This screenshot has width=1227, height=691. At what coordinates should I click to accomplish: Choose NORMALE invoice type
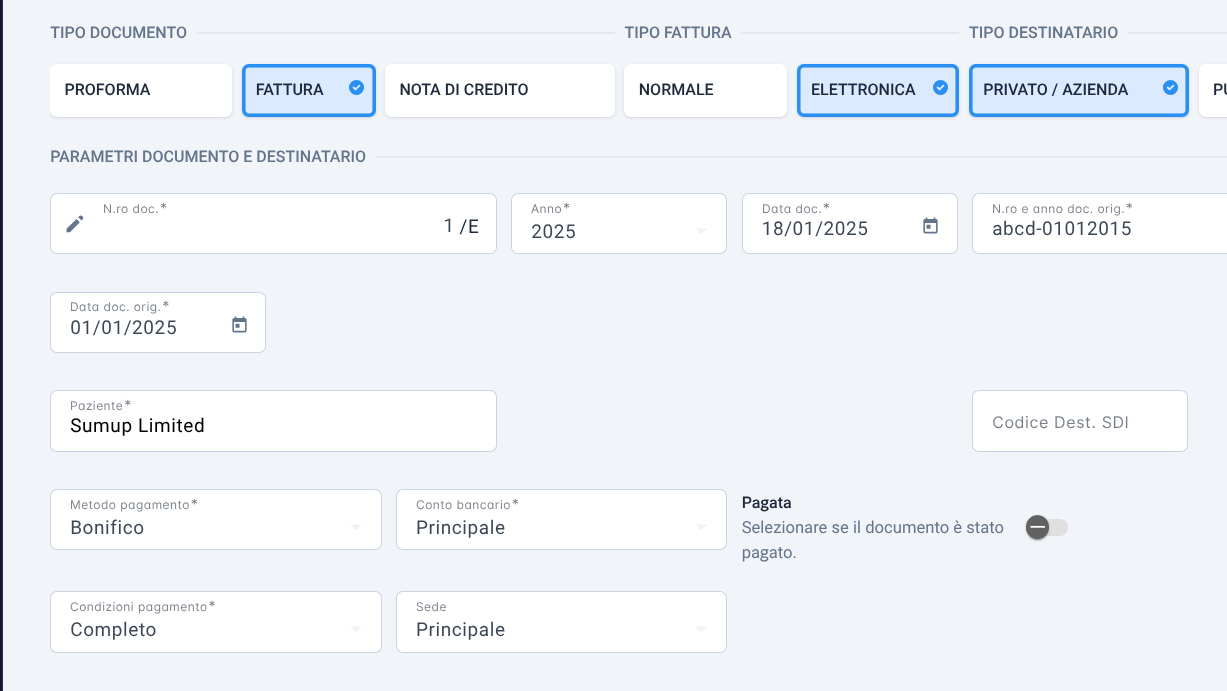[706, 90]
